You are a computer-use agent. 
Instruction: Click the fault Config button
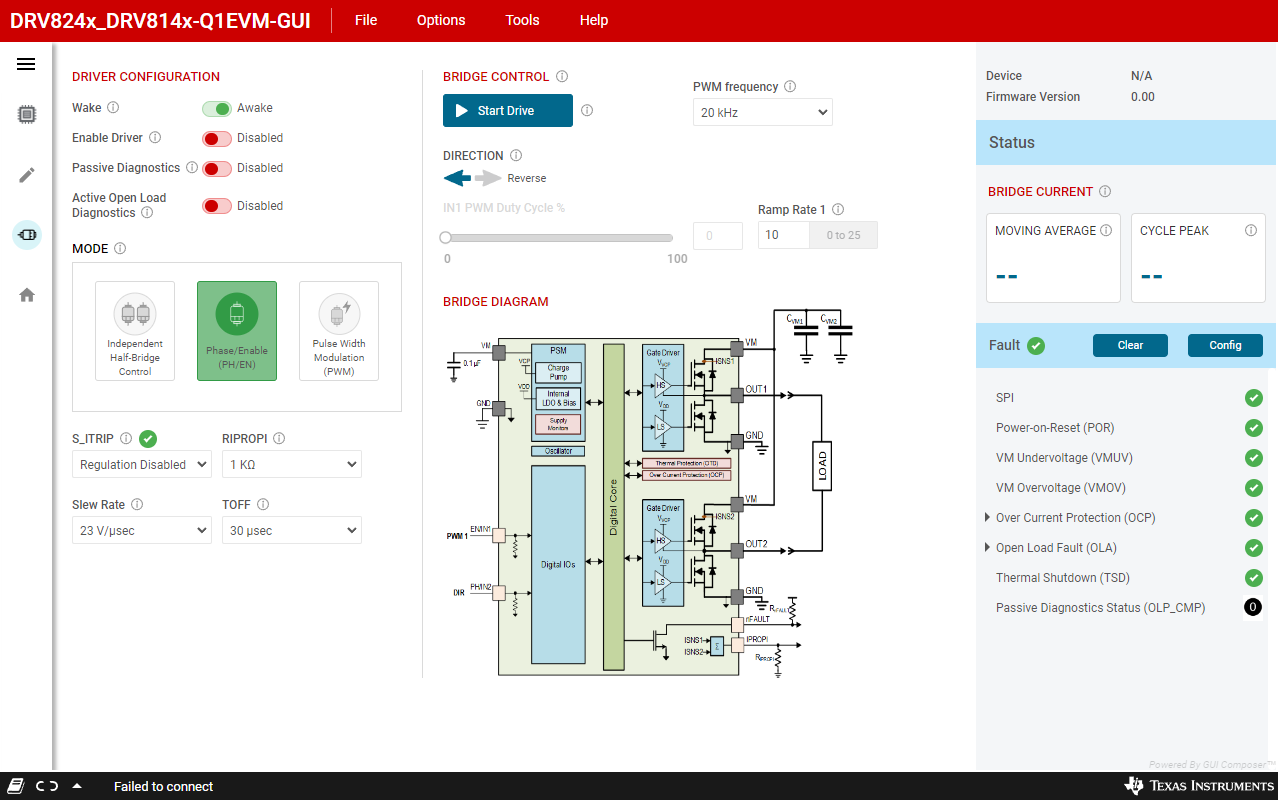(1225, 345)
